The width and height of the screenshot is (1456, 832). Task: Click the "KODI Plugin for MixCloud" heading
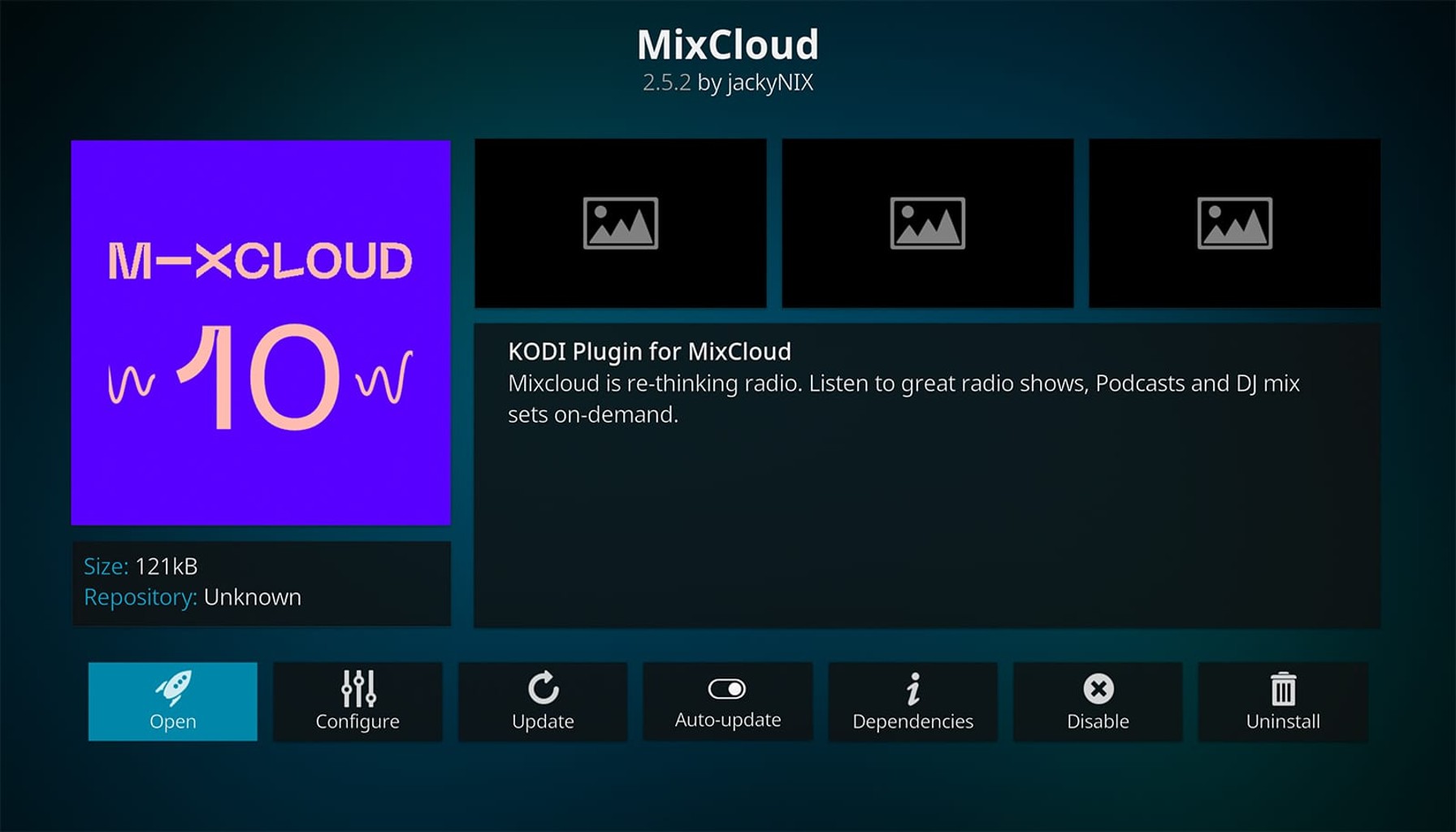coord(649,352)
